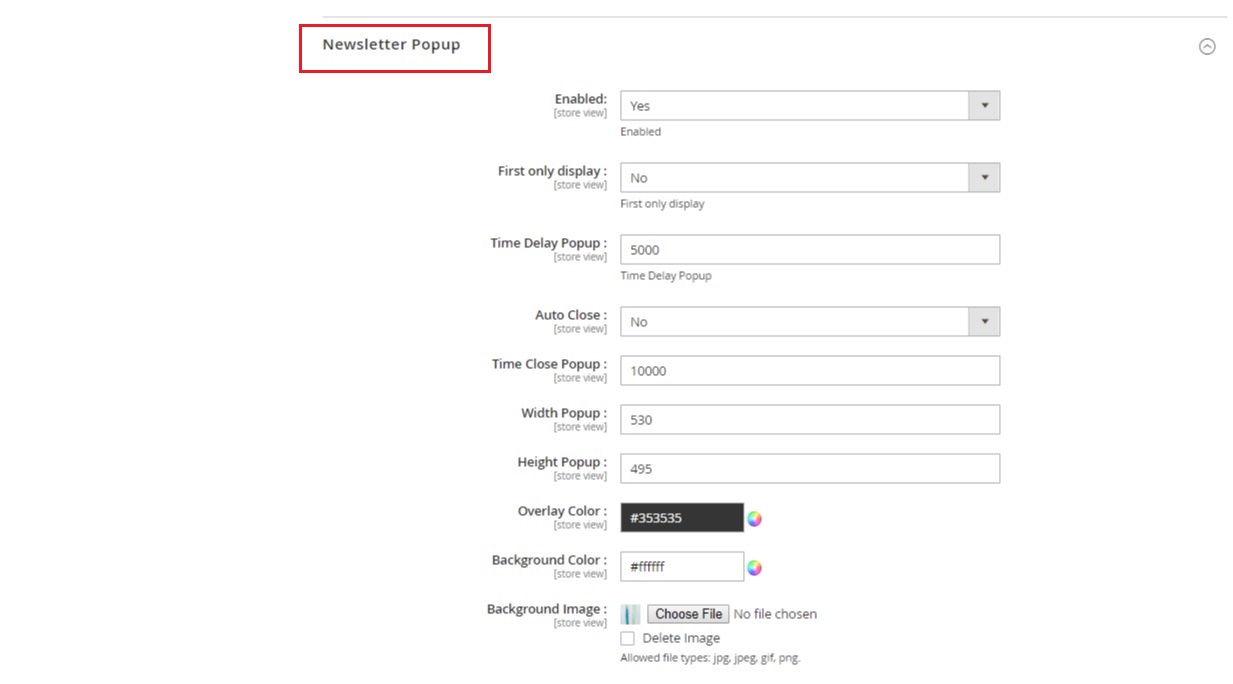Collapse the Newsletter Popup section chevron
The height and width of the screenshot is (684, 1233).
pos(1207,46)
